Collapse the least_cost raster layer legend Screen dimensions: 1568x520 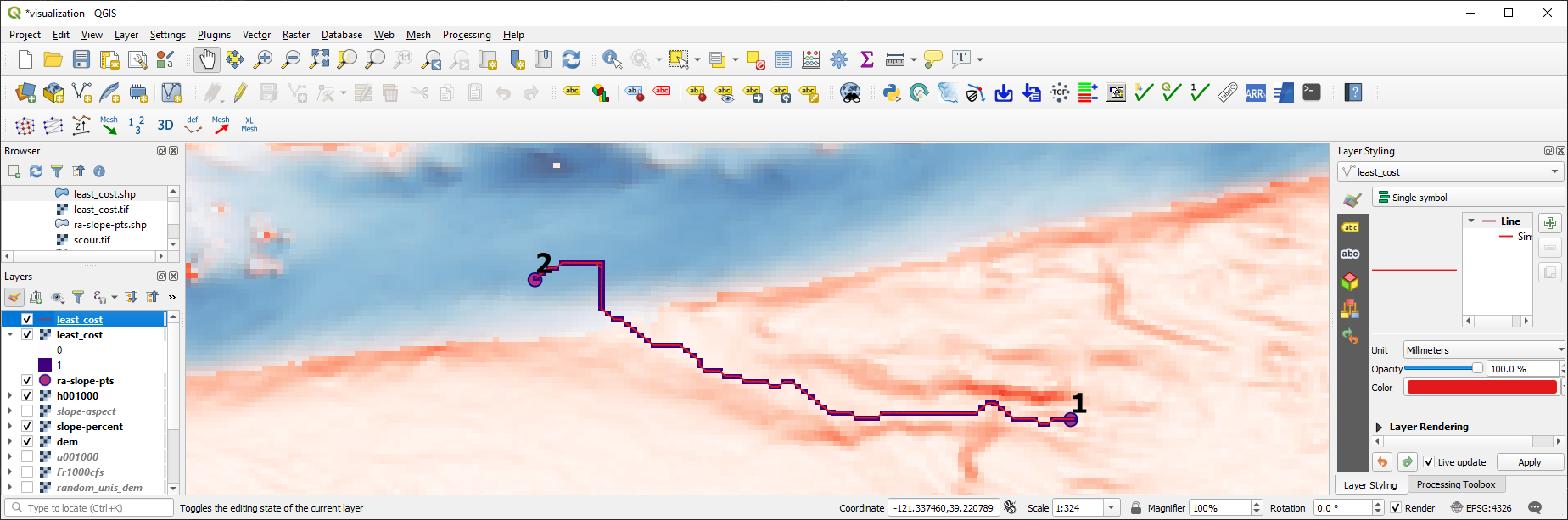point(10,335)
